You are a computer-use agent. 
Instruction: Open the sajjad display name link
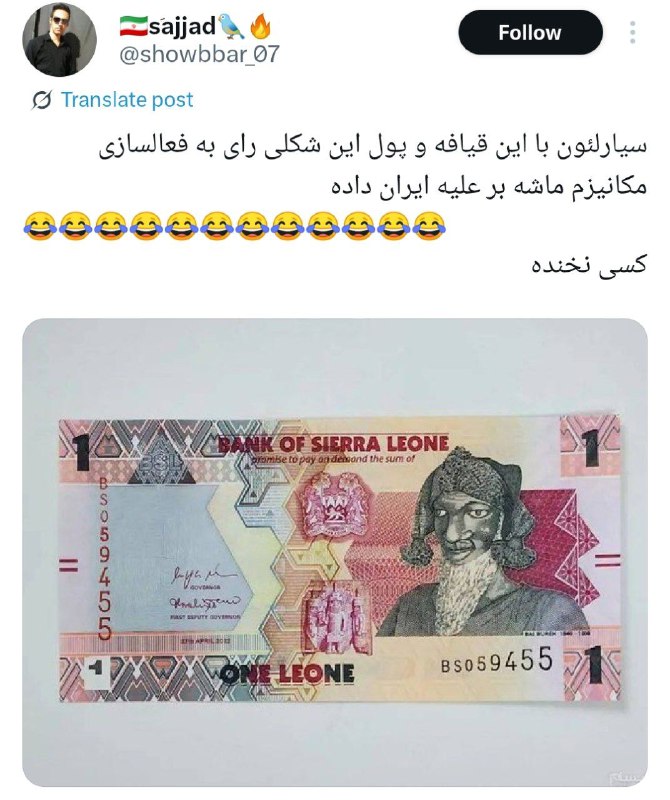coord(182,26)
